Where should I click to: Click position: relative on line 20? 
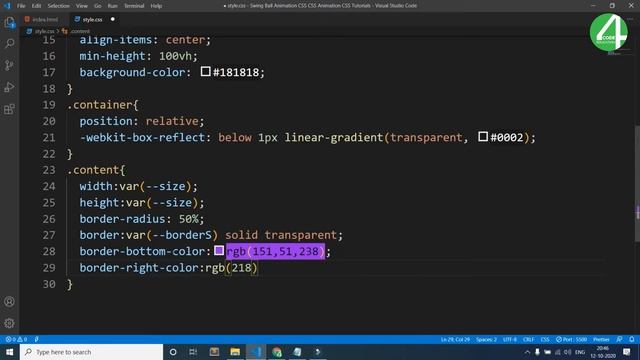click(141, 121)
